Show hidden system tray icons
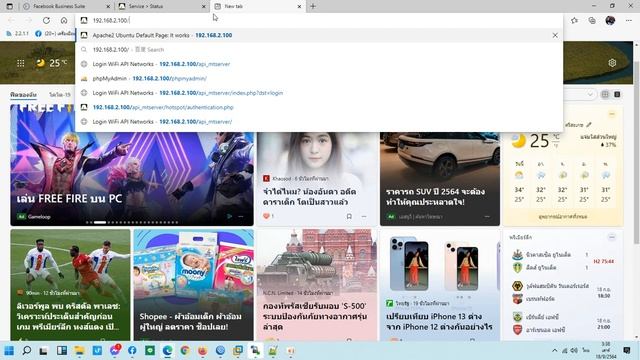 (x=554, y=351)
